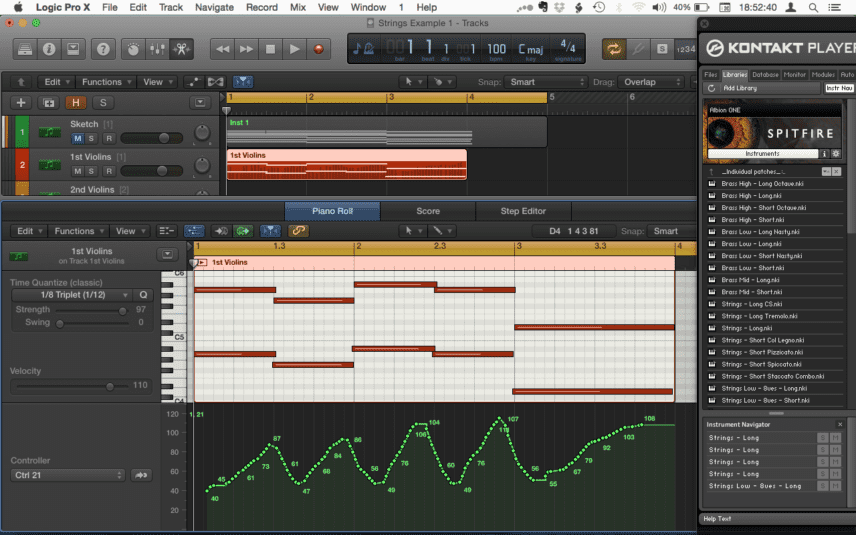This screenshot has height=535, width=856.
Task: Switch to the Step Editor tab
Action: 523,211
